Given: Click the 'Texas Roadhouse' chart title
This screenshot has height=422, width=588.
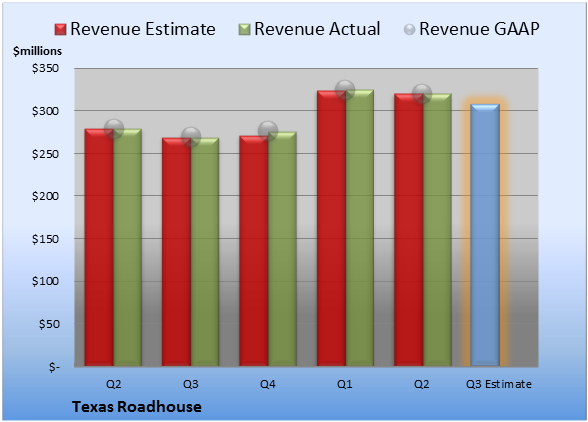Looking at the screenshot, I should (137, 407).
